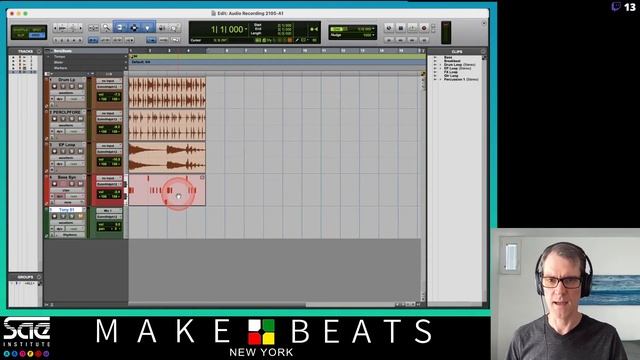The height and width of the screenshot is (360, 640).
Task: Open Tony 01 Mic 1 input selector
Action: tap(109, 211)
